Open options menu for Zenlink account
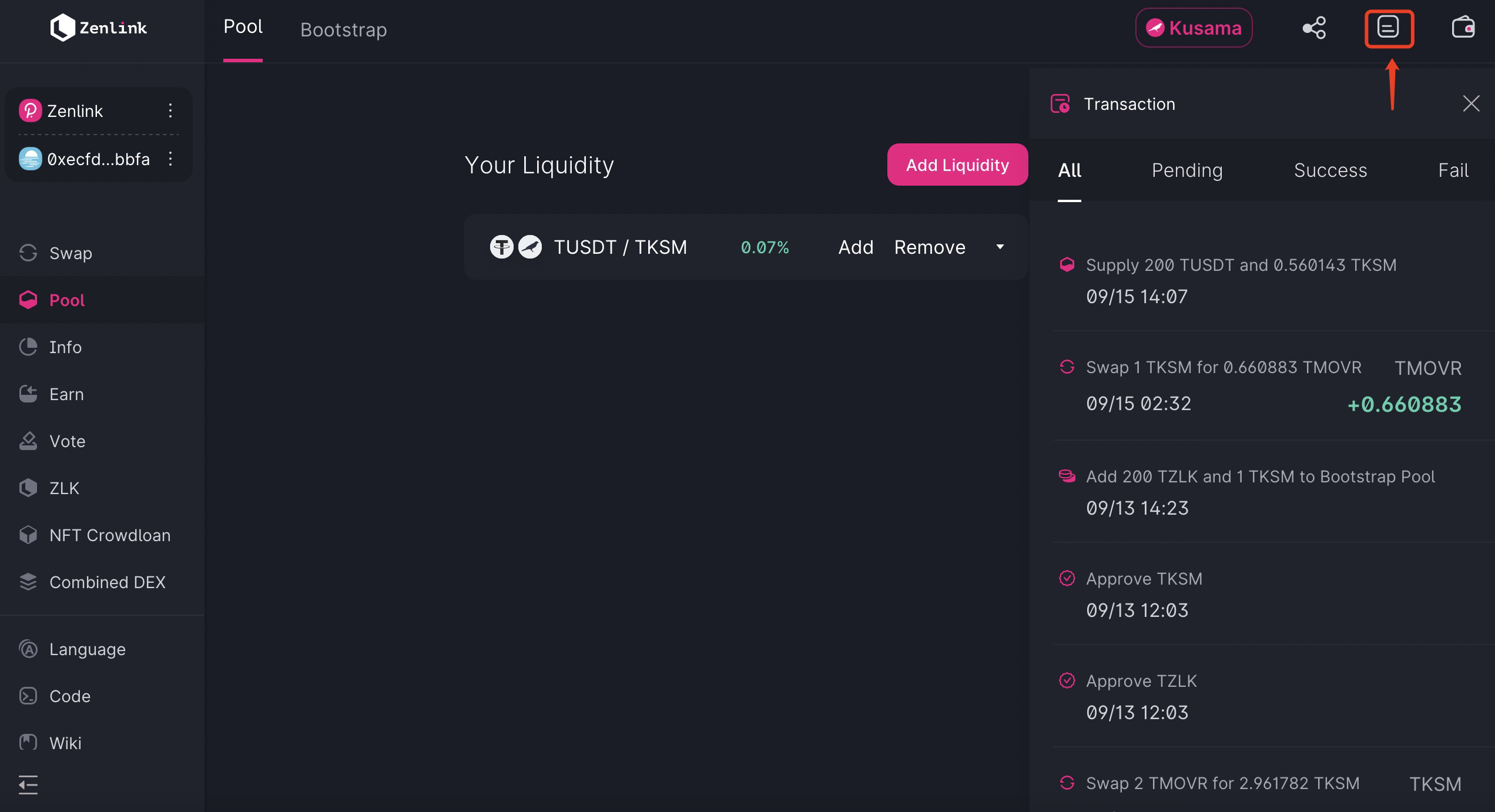The width and height of the screenshot is (1495, 812). (x=170, y=110)
